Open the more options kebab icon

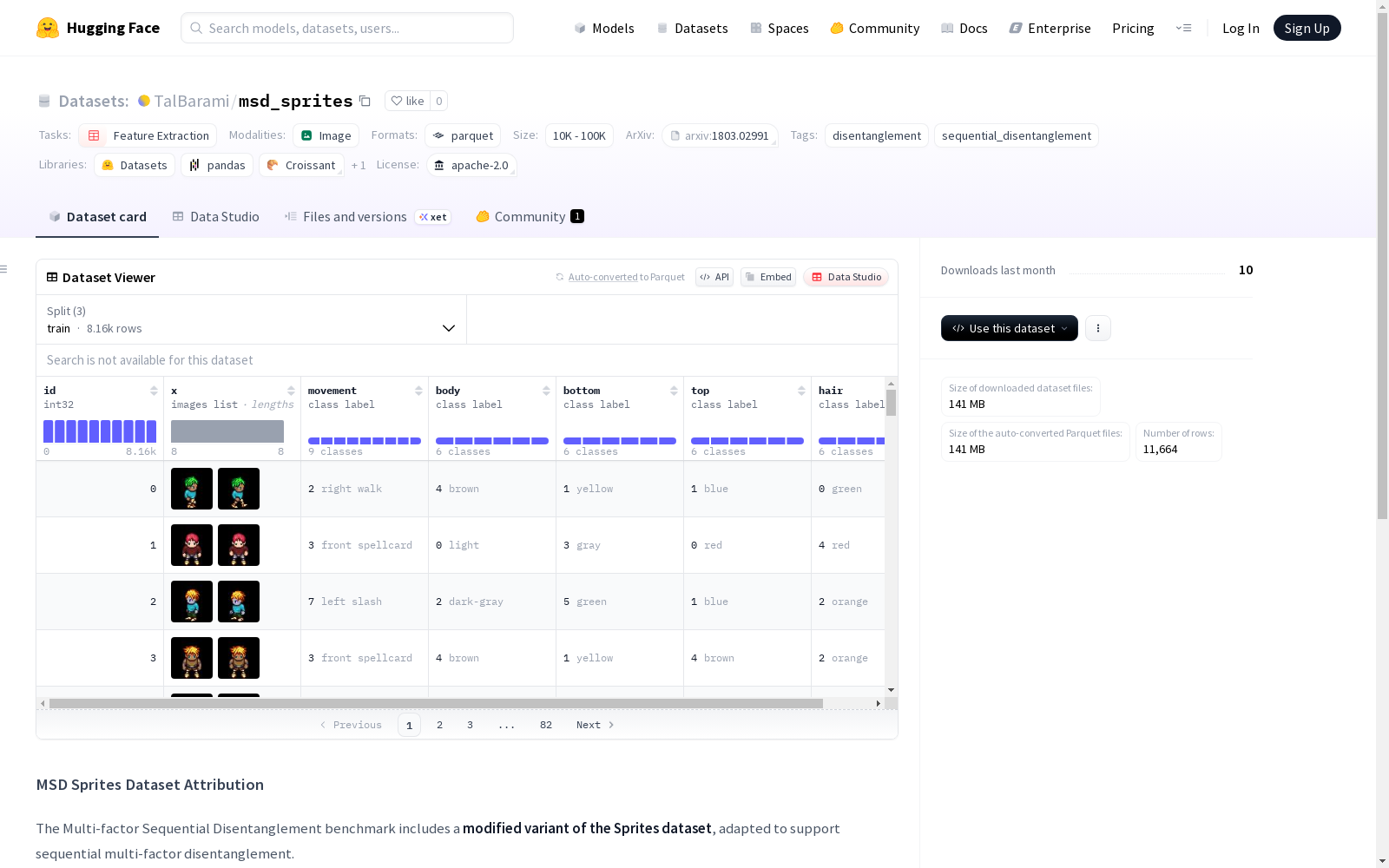click(1098, 328)
